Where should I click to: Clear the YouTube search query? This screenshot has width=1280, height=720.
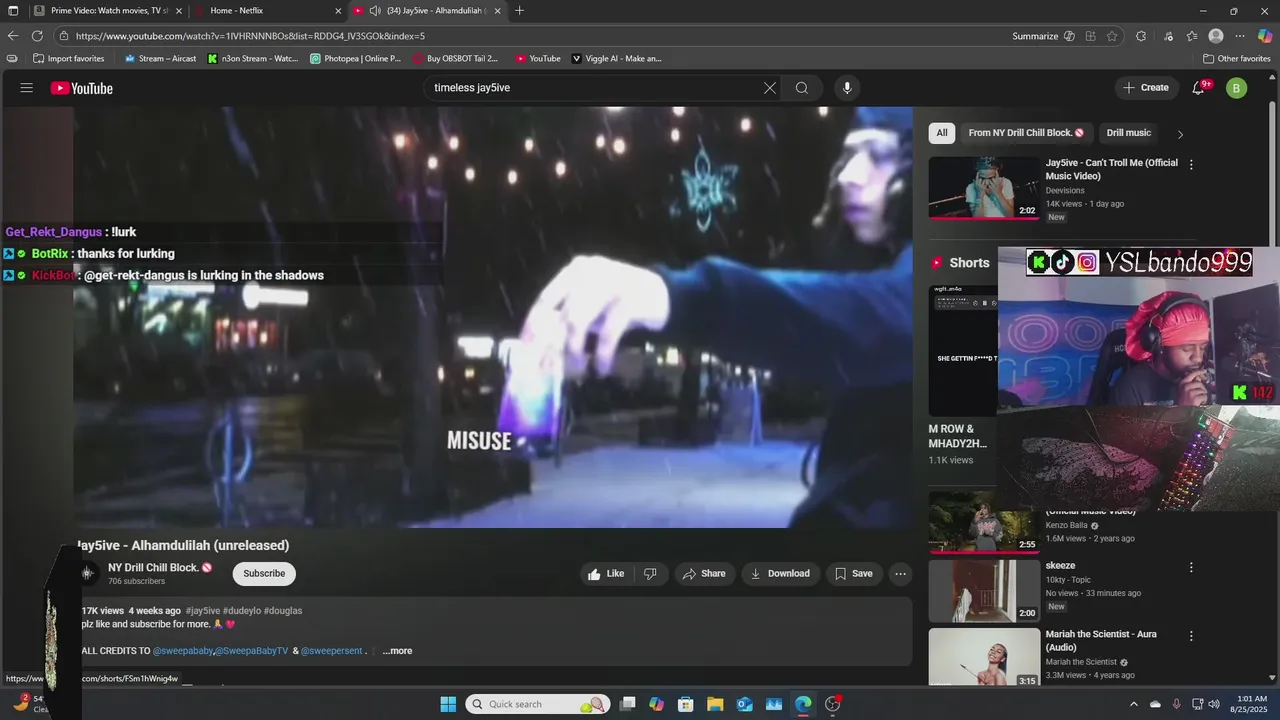(770, 88)
